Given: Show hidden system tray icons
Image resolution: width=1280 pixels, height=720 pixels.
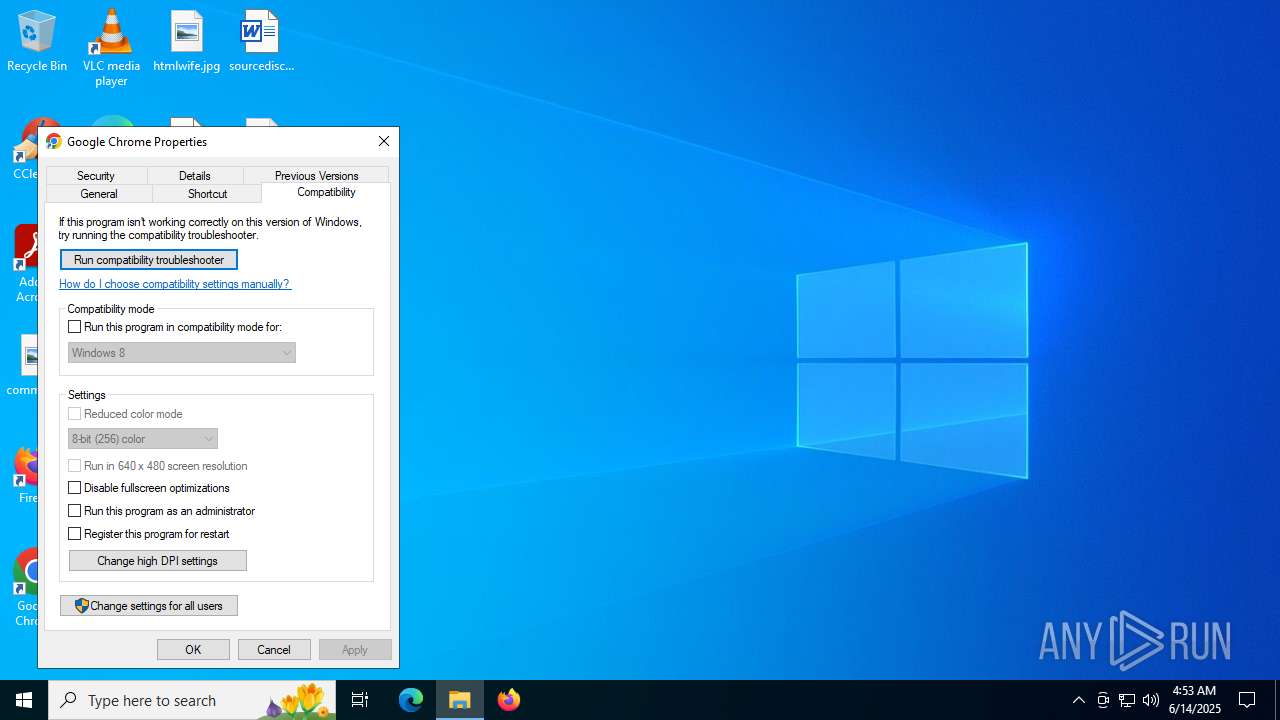Looking at the screenshot, I should [x=1078, y=700].
